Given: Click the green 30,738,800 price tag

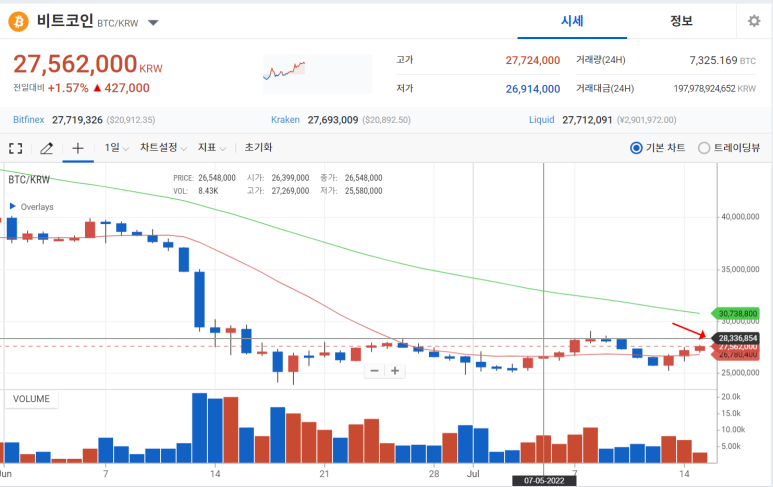Looking at the screenshot, I should [x=735, y=313].
